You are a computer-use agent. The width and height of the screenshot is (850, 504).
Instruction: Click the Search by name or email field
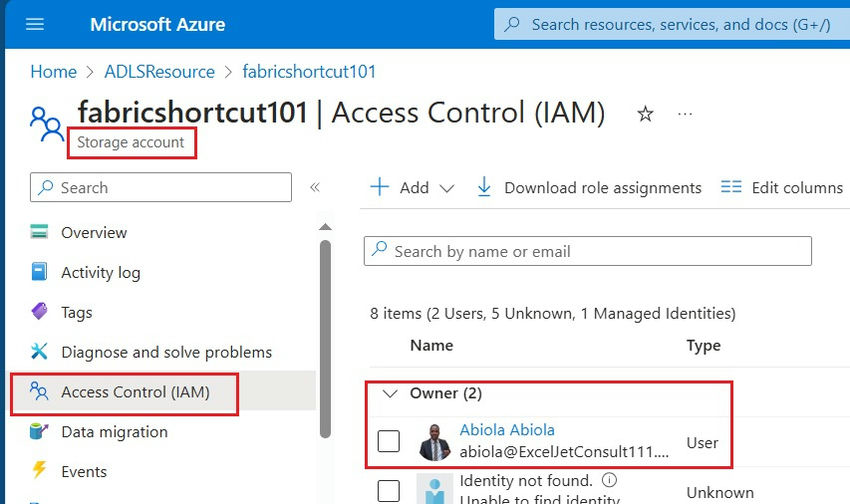pyautogui.click(x=588, y=251)
